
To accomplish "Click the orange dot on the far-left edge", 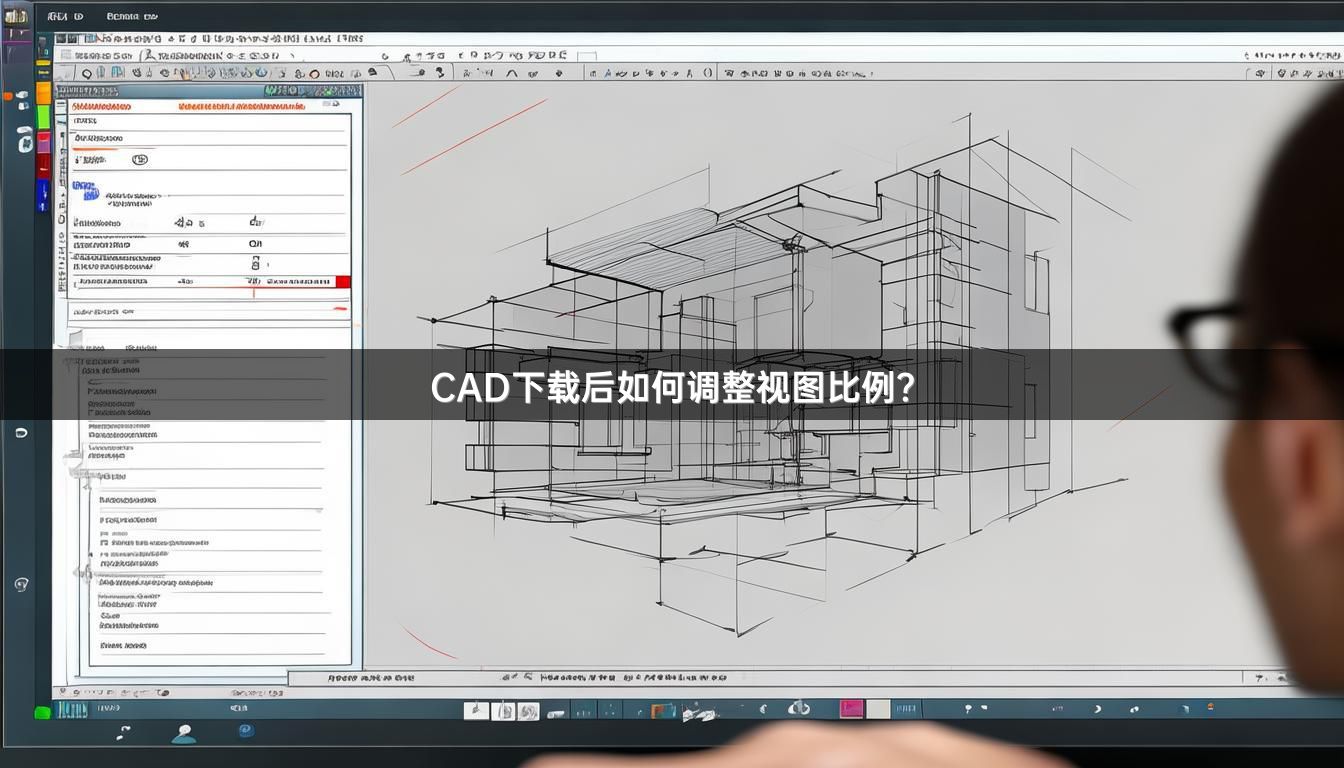I will click(x=8, y=97).
